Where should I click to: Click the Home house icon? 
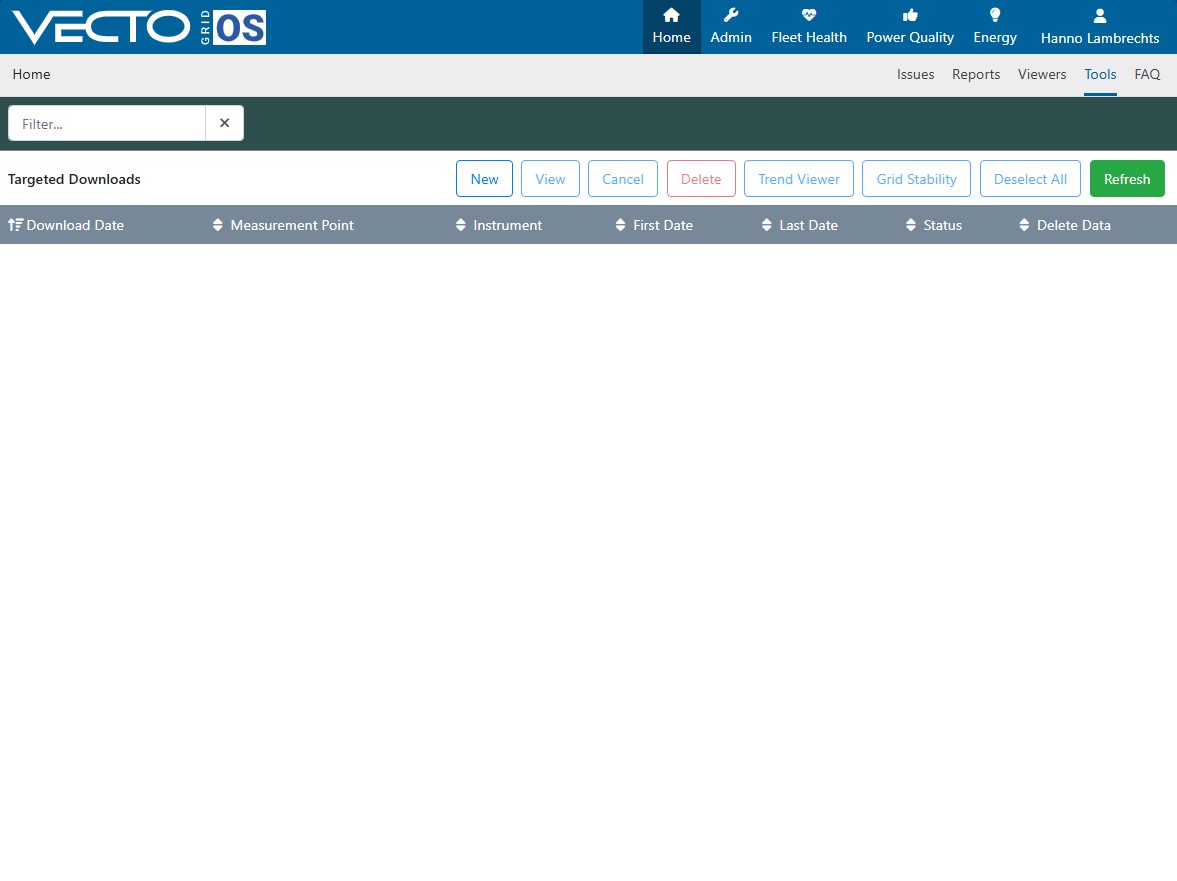pos(671,15)
